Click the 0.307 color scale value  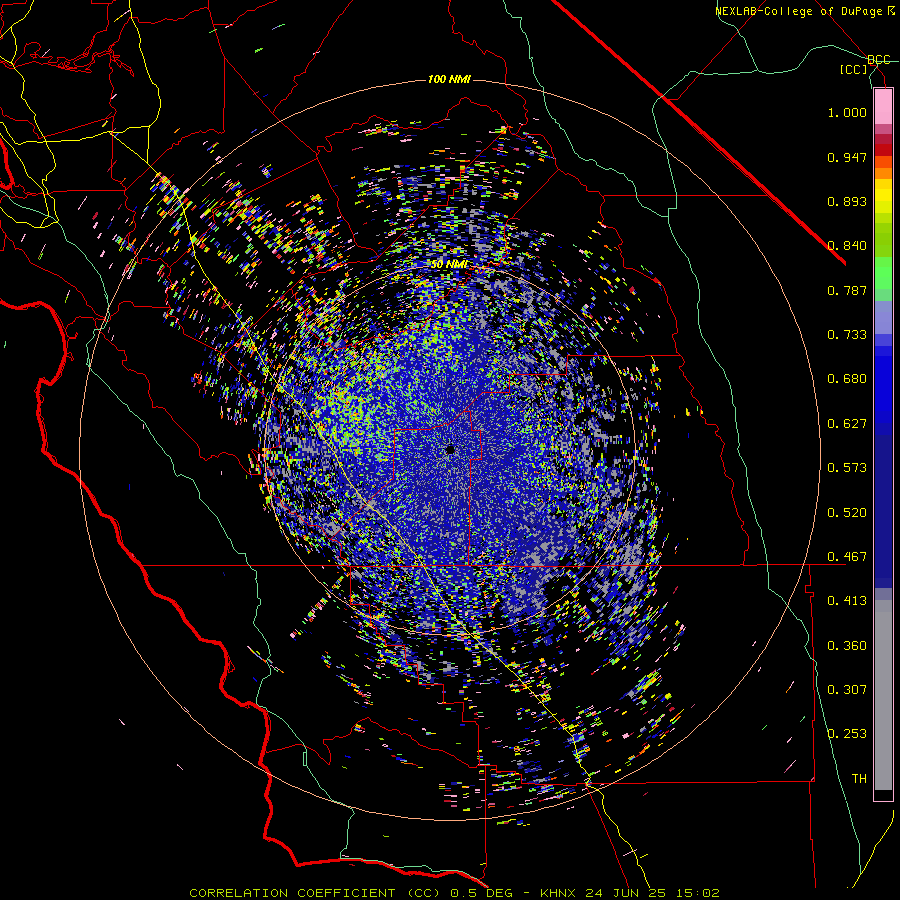tap(847, 690)
